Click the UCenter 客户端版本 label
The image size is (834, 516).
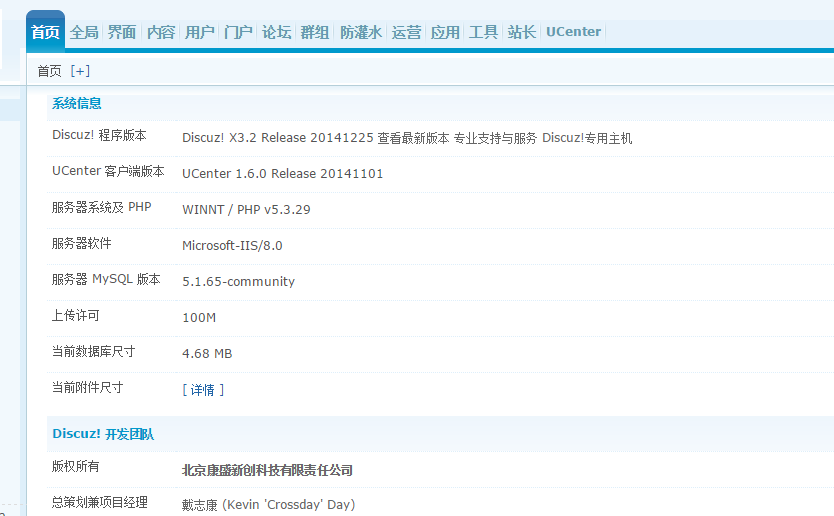pos(108,171)
